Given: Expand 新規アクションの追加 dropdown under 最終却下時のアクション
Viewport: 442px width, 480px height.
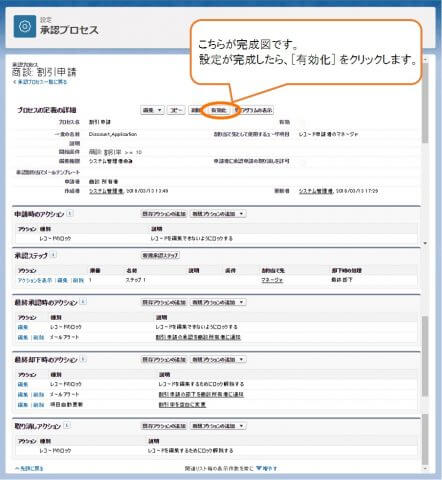Looking at the screenshot, I should tap(218, 360).
